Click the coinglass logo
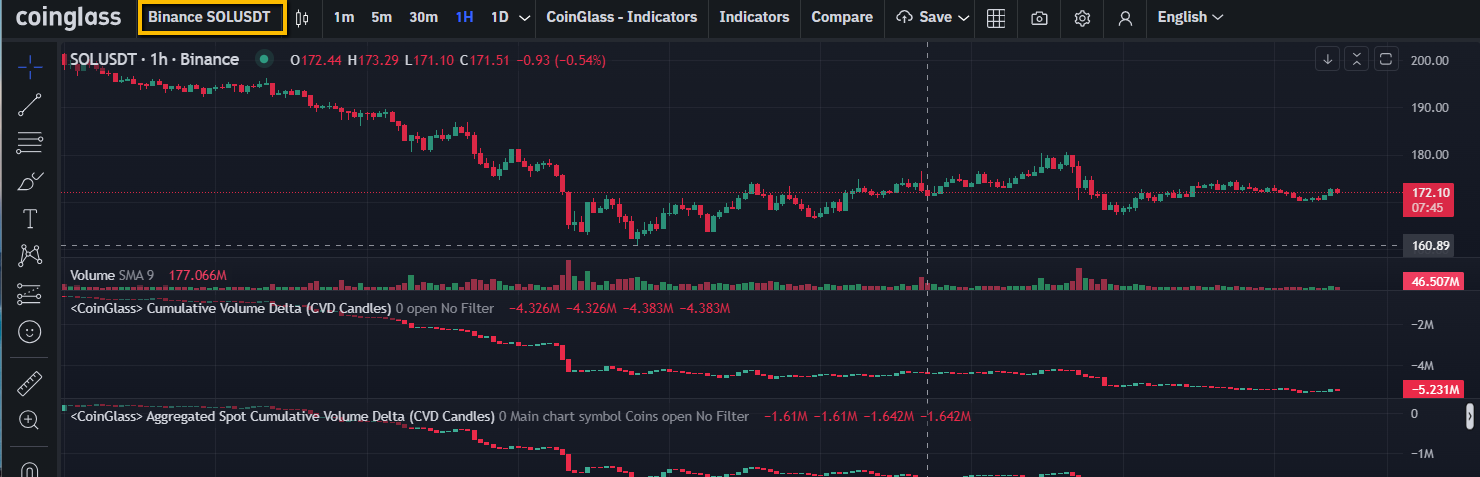 [x=69, y=17]
